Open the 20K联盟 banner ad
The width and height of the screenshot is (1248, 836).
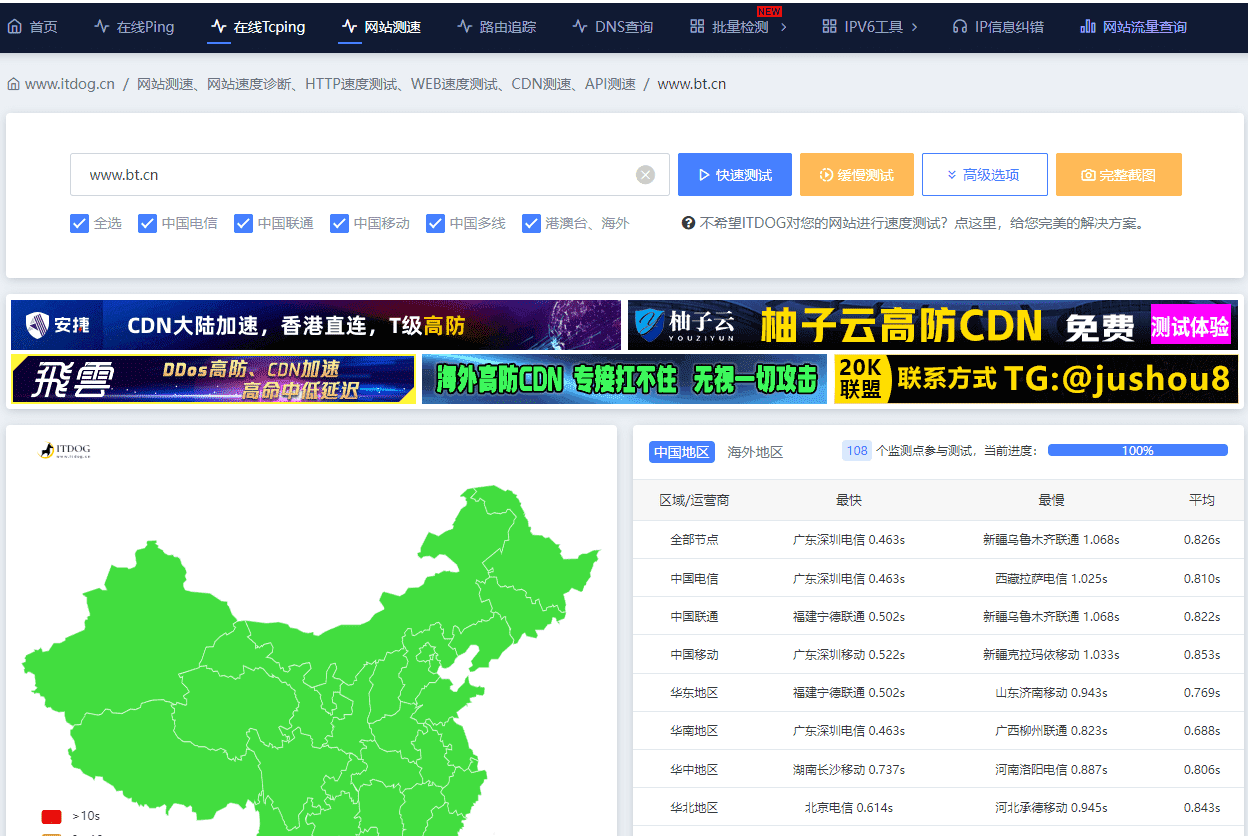click(x=1036, y=379)
